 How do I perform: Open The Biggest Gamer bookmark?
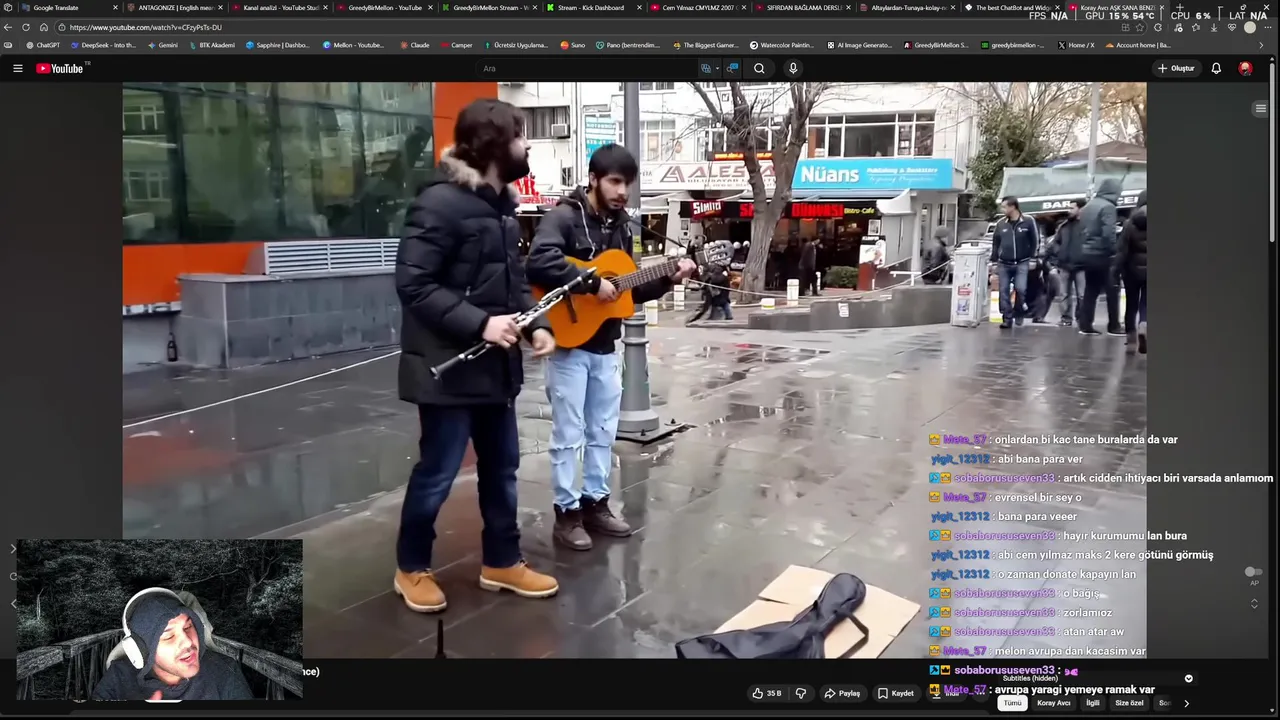706,45
